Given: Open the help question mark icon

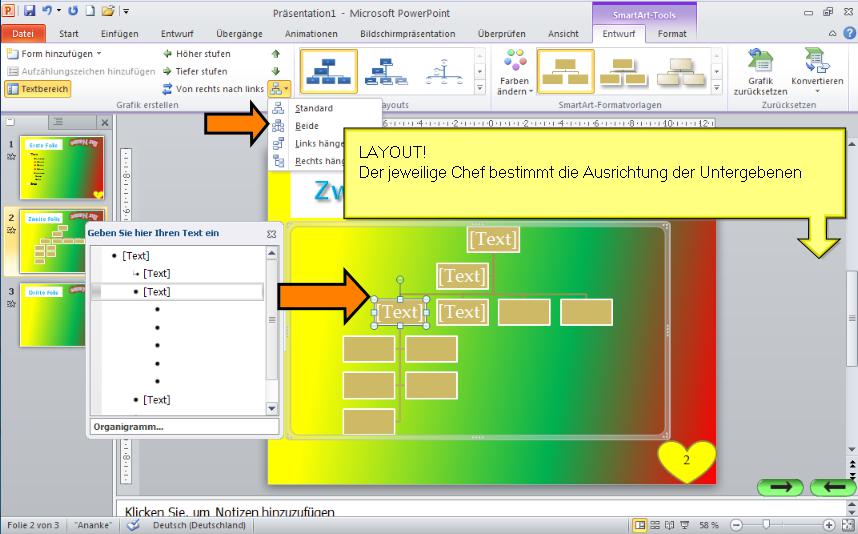Looking at the screenshot, I should point(849,33).
